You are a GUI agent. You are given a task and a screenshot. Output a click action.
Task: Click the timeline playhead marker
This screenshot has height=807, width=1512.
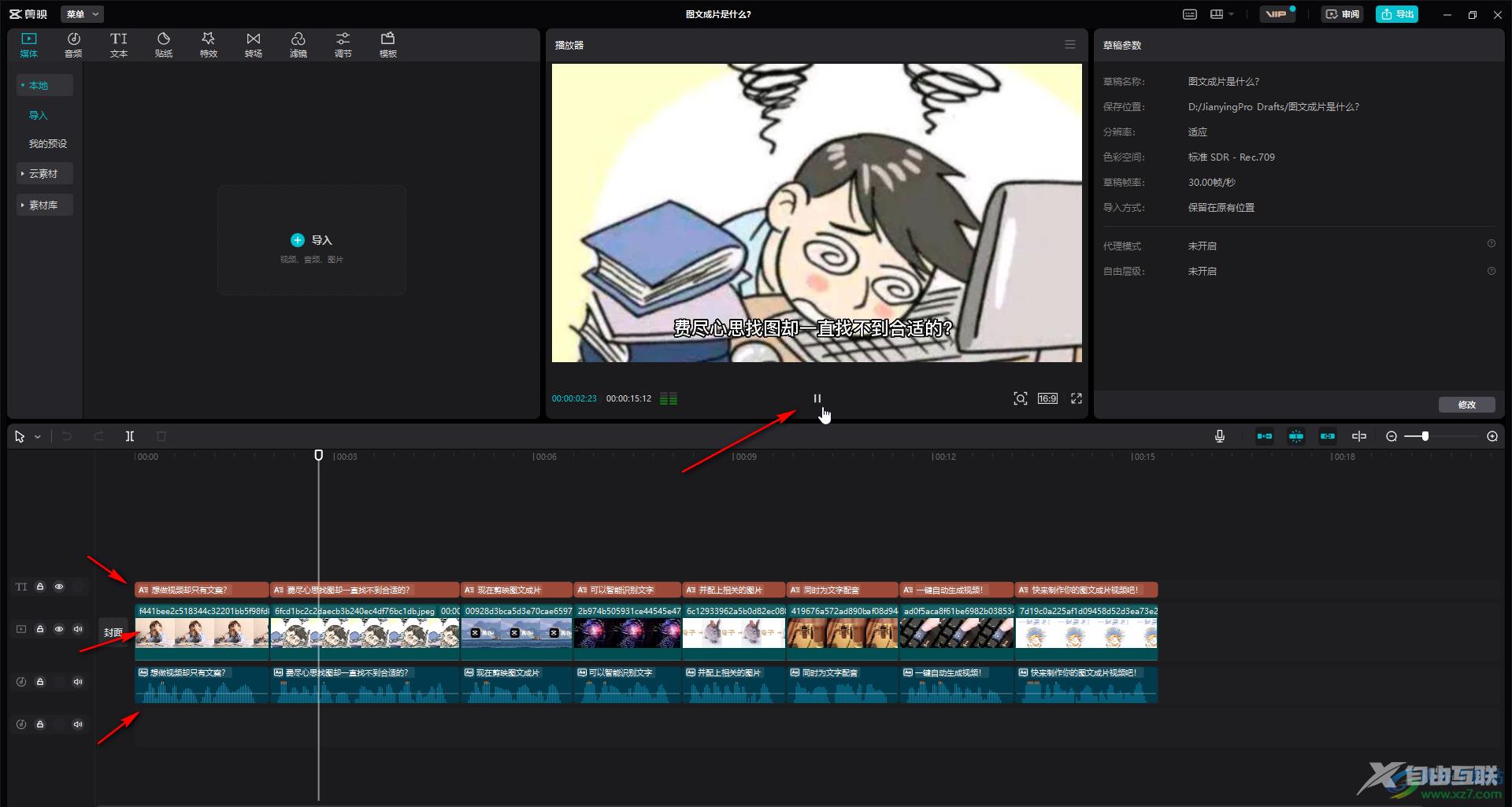pos(318,455)
